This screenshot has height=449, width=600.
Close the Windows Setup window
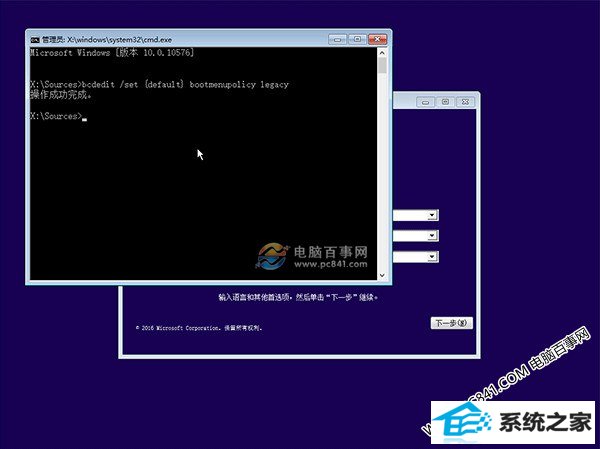point(465,102)
